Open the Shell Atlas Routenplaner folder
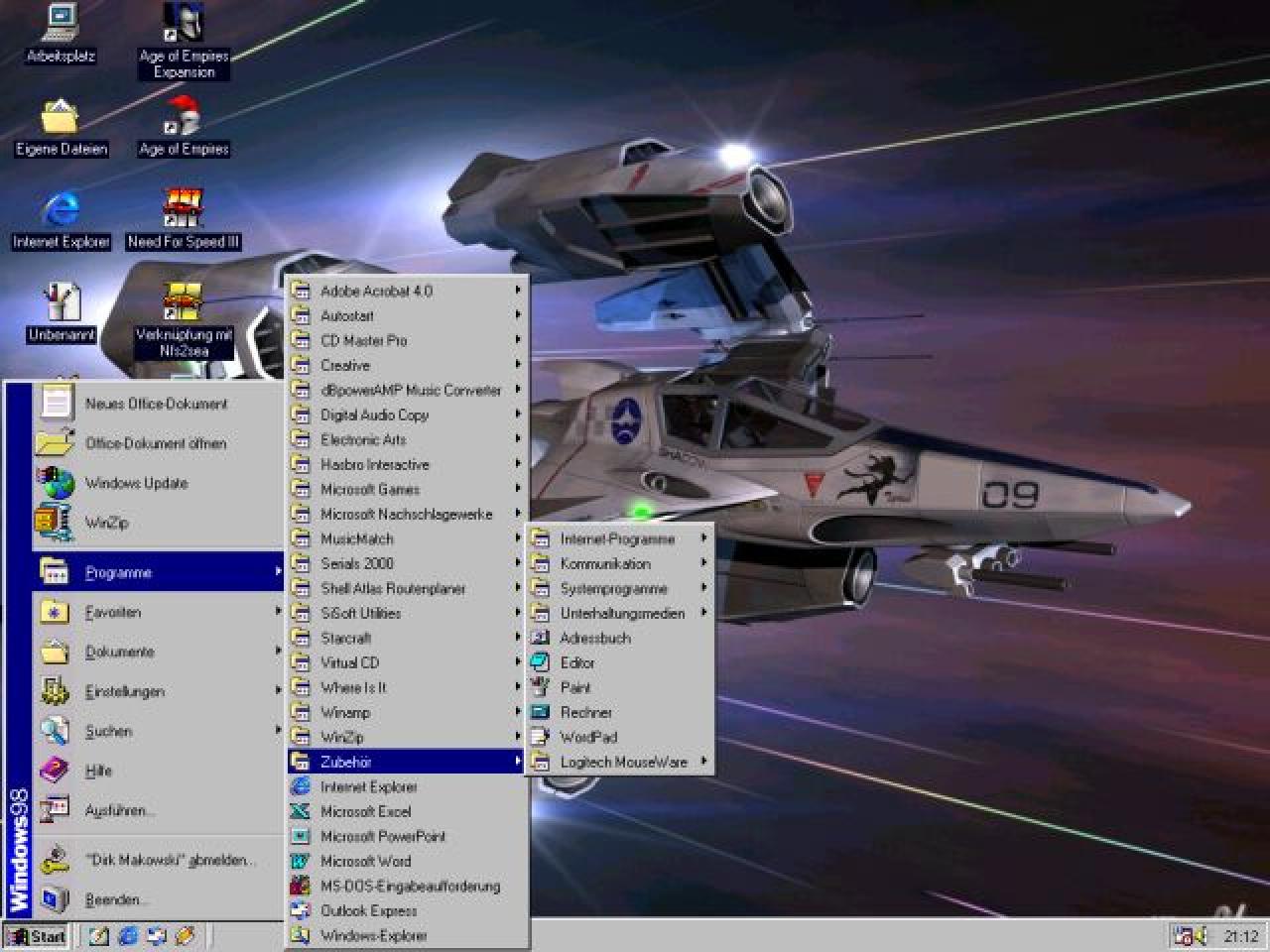The height and width of the screenshot is (952, 1270). [x=407, y=588]
